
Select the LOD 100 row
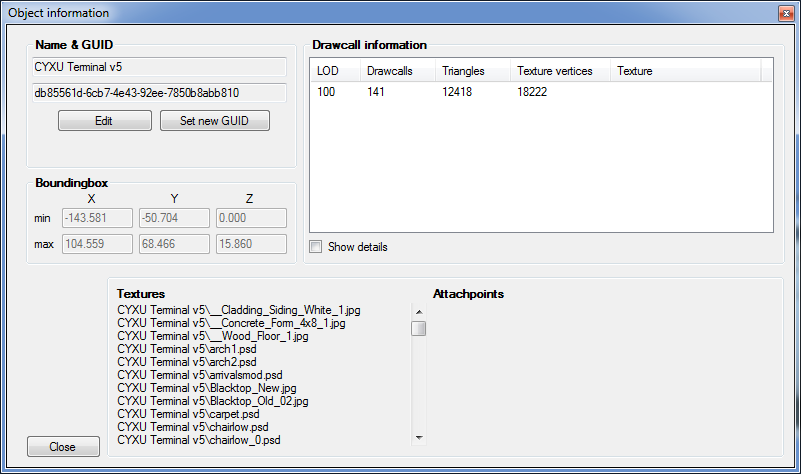[541, 92]
